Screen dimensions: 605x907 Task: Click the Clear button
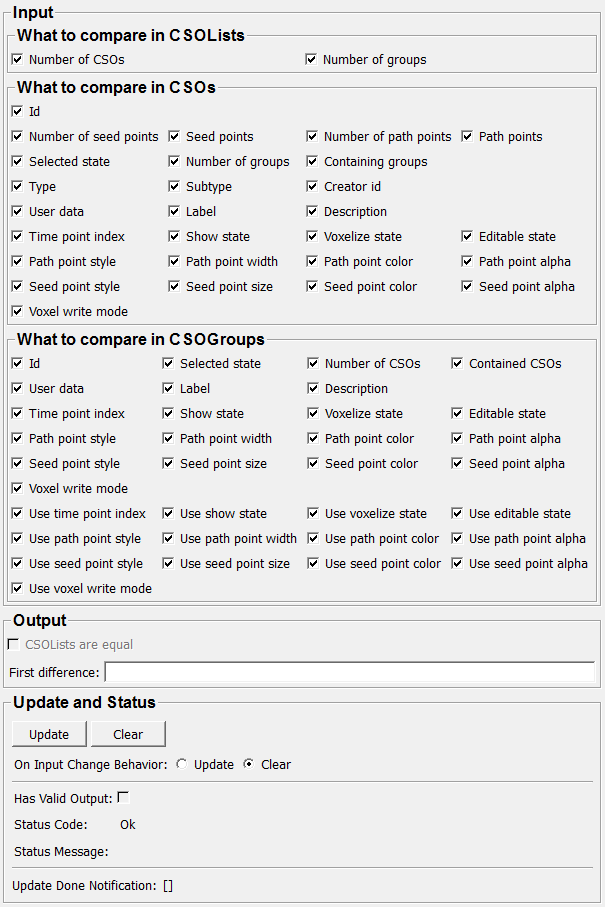(128, 734)
